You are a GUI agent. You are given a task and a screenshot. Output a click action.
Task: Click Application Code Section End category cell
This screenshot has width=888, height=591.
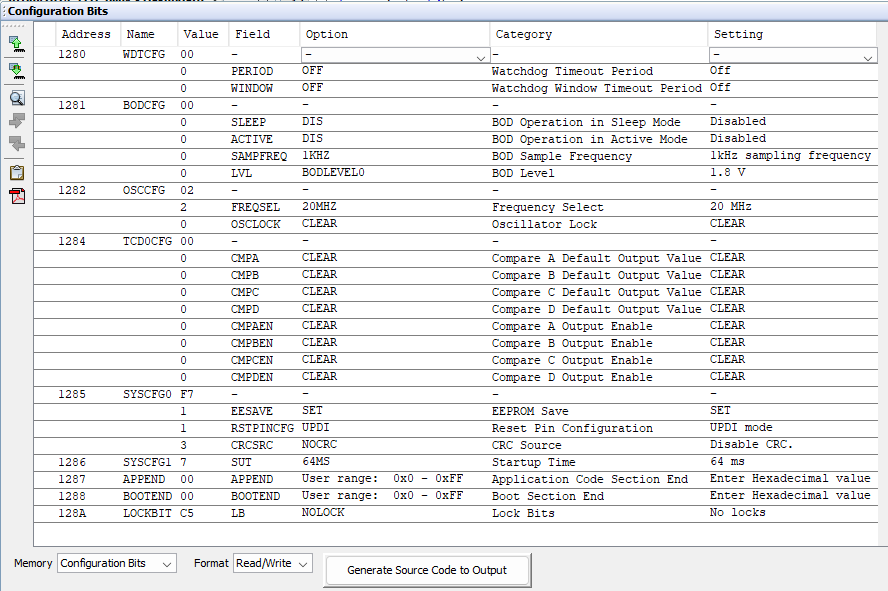point(590,479)
